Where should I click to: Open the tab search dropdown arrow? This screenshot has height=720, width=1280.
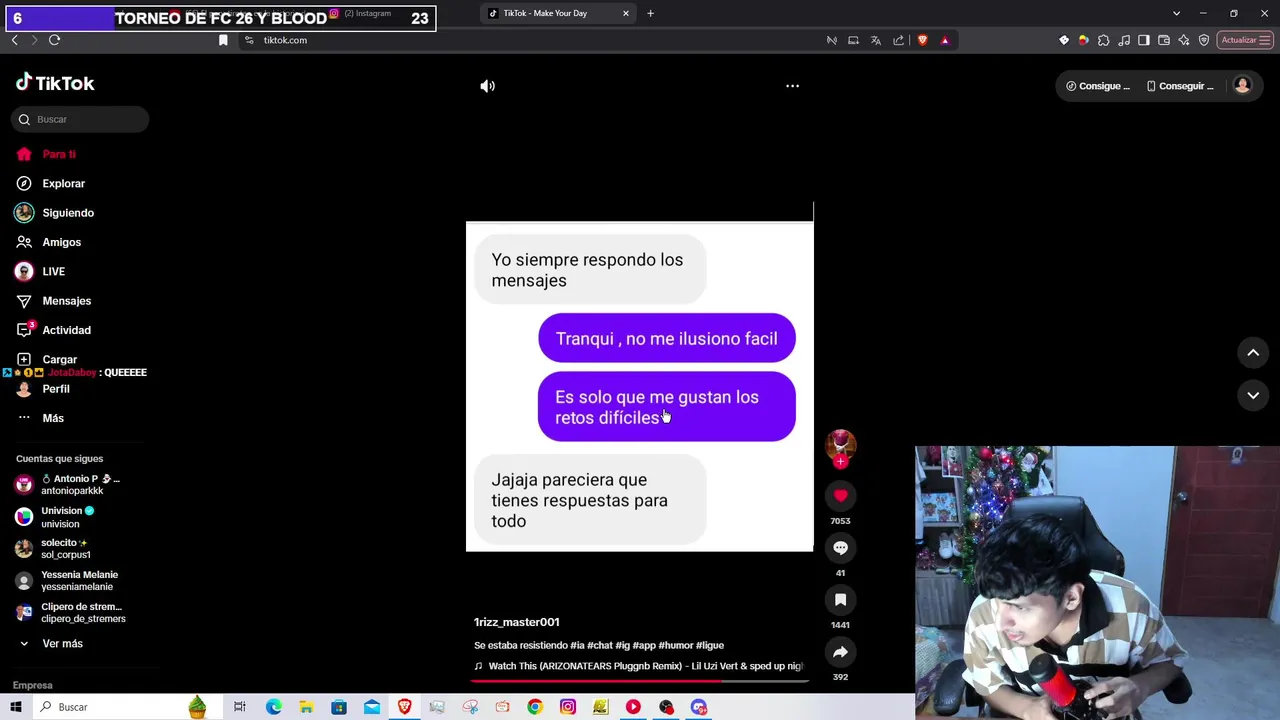coord(1176,13)
